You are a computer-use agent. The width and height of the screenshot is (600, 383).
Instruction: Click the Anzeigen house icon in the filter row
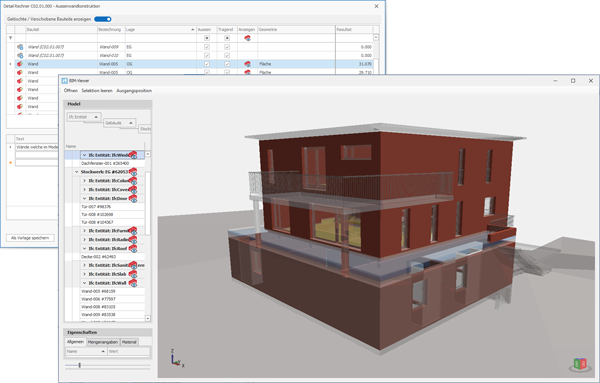pos(247,38)
